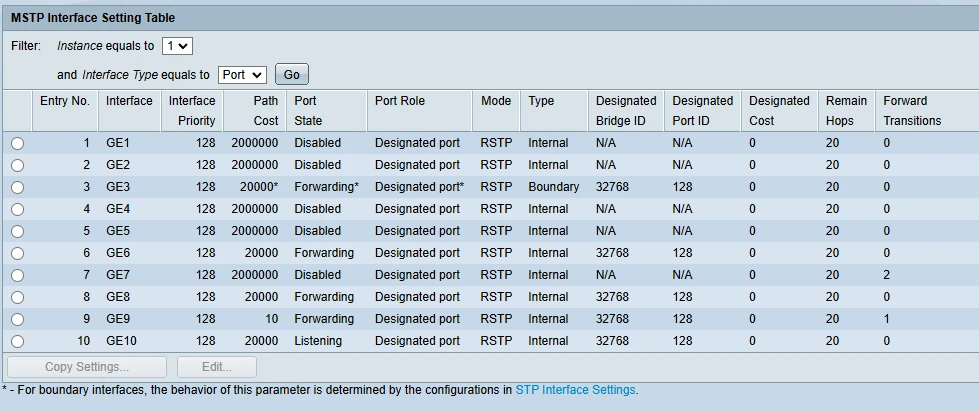The image size is (979, 411).
Task: Click the Forwarding state in GE6 row
Action: (x=324, y=253)
